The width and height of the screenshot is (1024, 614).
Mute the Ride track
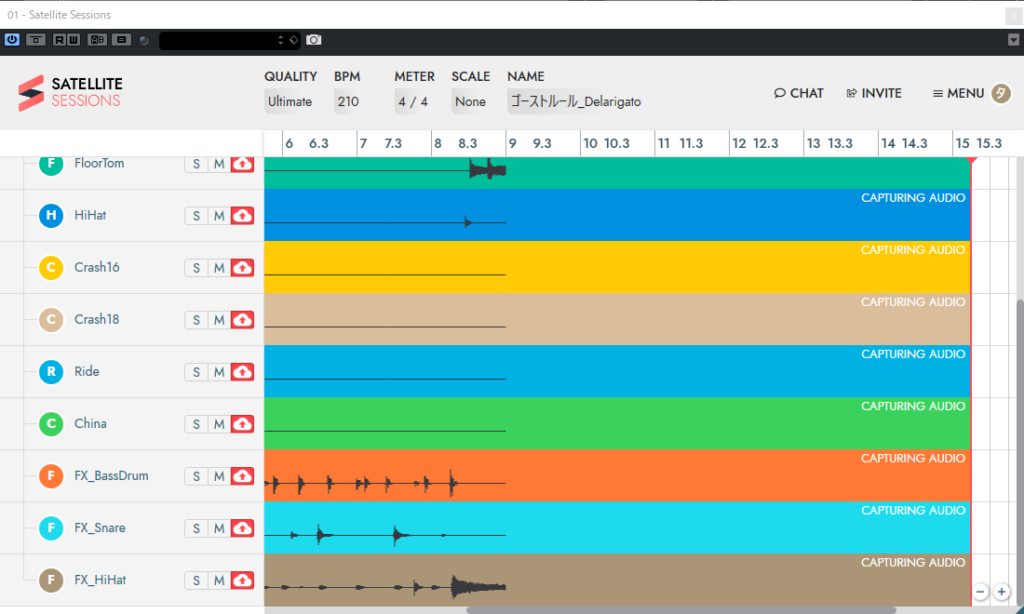[219, 372]
